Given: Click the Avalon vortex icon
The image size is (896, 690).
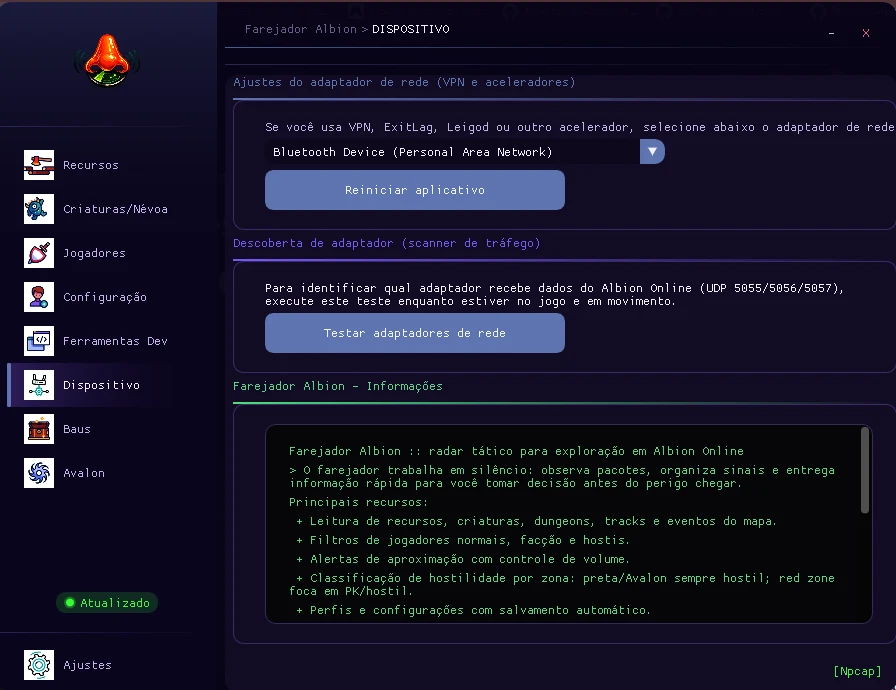Looking at the screenshot, I should pos(39,473).
